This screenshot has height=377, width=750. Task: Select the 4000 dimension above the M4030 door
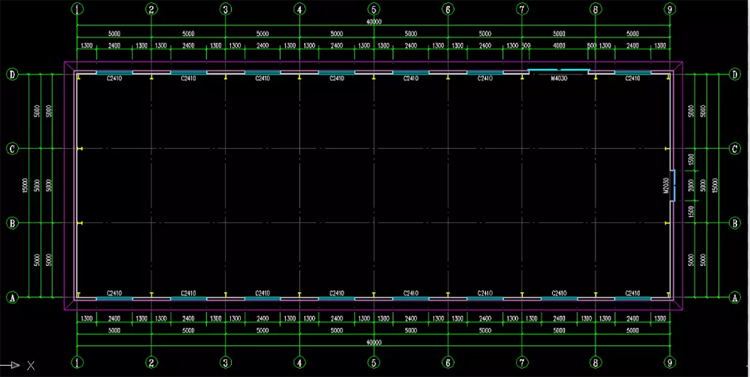559,46
